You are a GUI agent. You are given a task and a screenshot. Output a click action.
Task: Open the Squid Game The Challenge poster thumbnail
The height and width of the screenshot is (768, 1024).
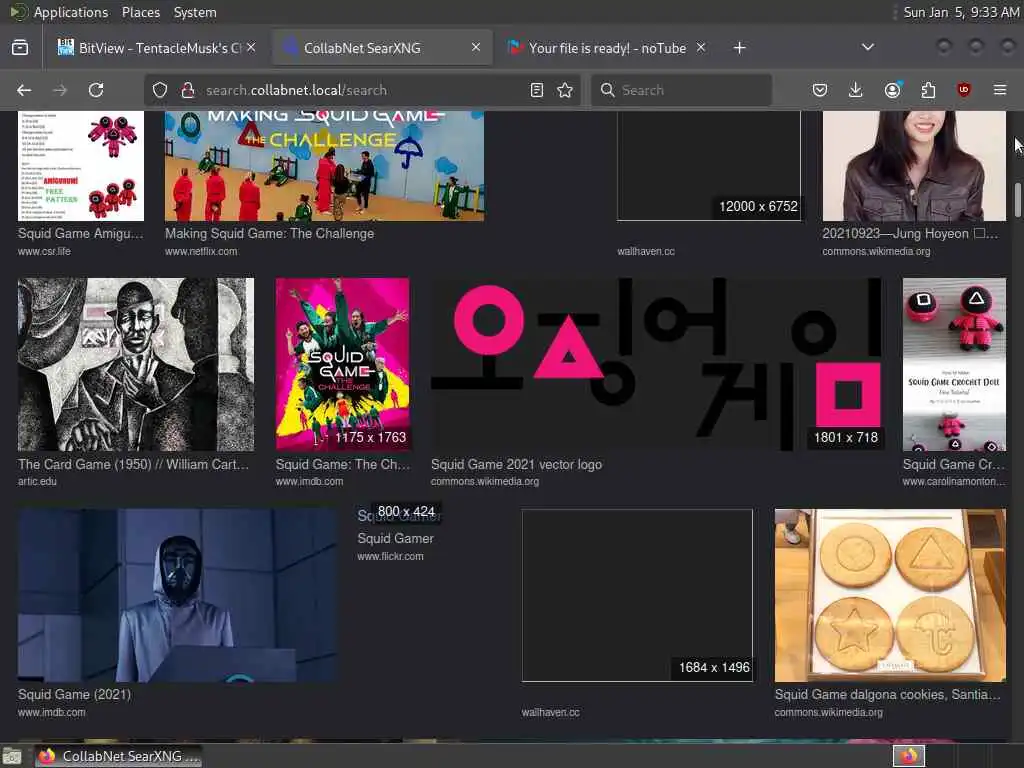point(342,364)
